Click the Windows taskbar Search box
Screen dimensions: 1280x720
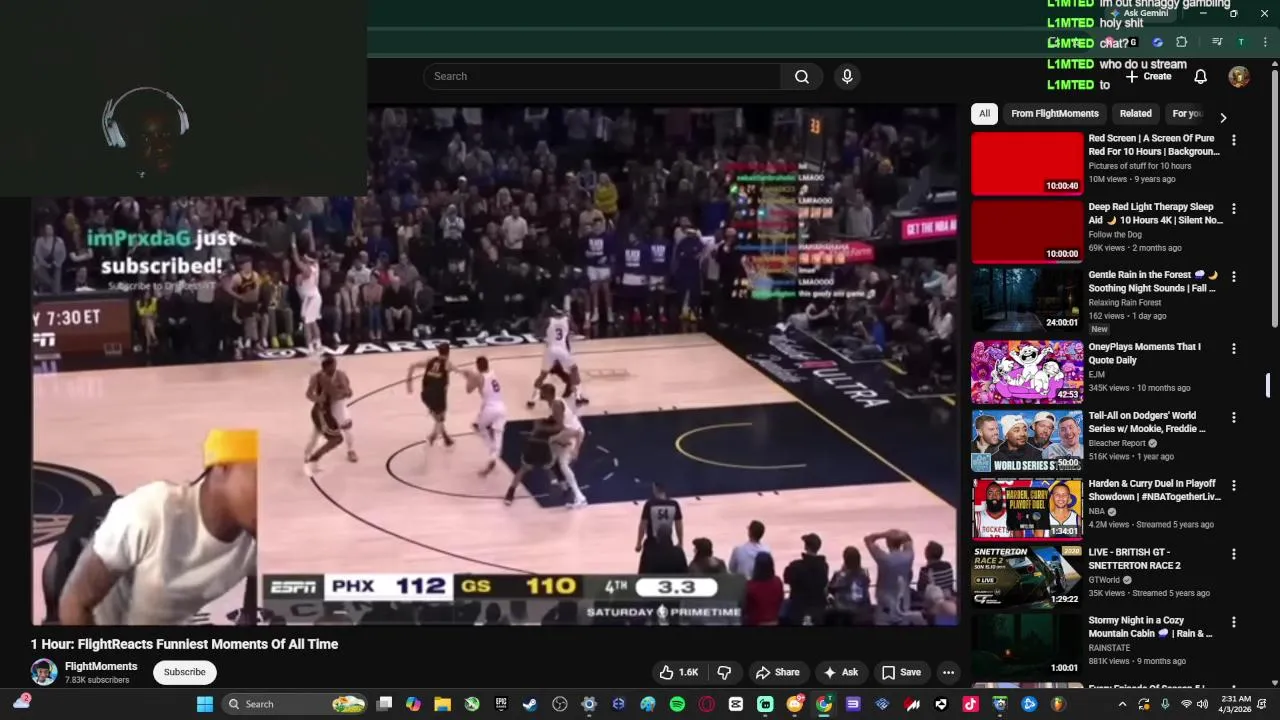pyautogui.click(x=295, y=704)
